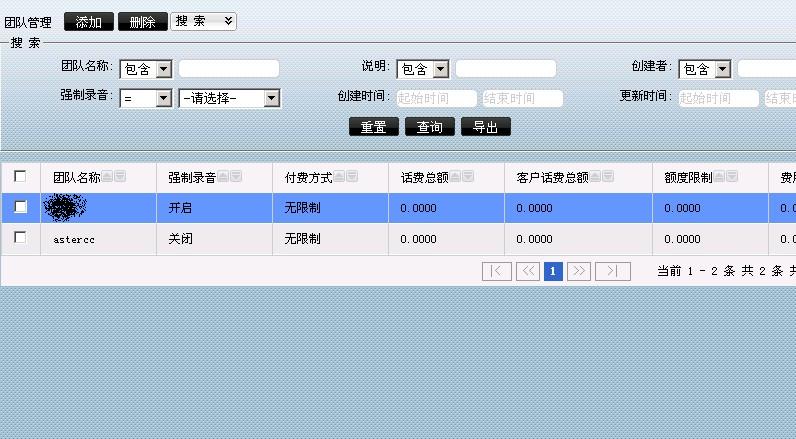Sort 团队名称 column ascending
The height and width of the screenshot is (439, 796).
[107, 177]
